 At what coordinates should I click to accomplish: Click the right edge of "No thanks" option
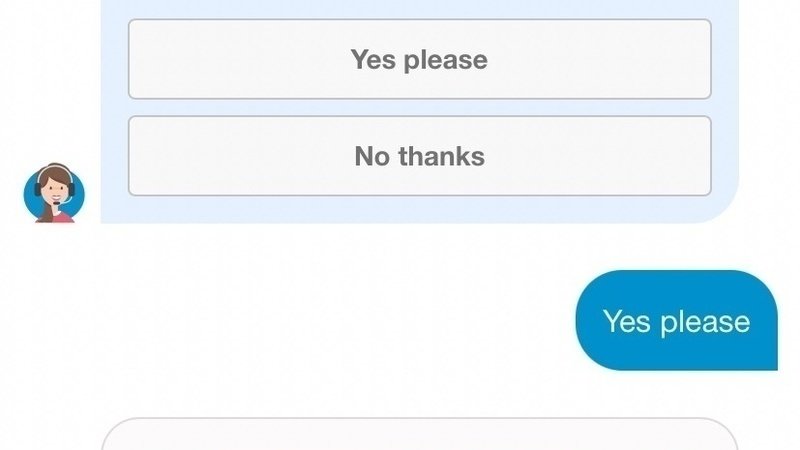tap(700, 156)
